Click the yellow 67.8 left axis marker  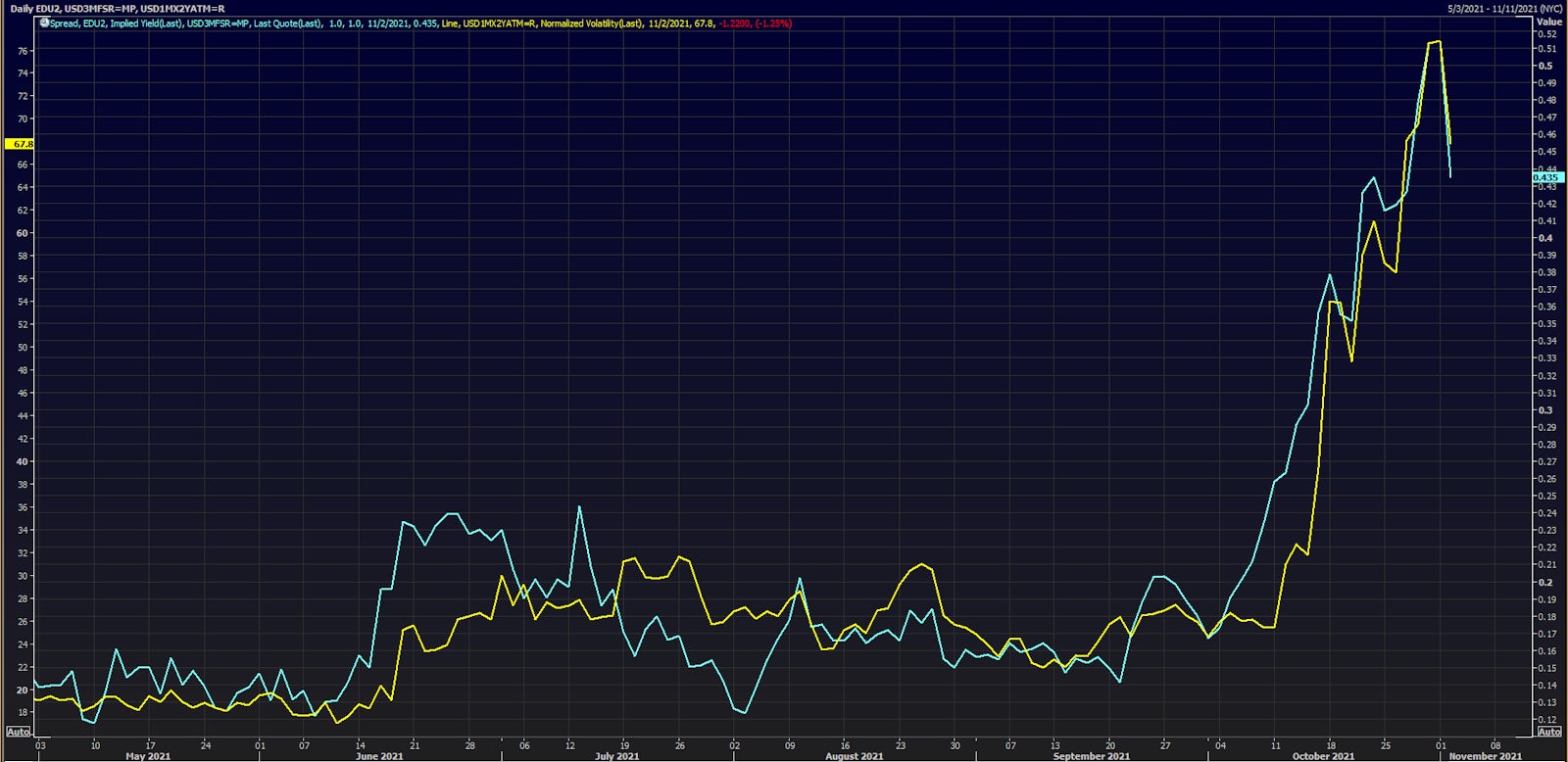tap(21, 144)
